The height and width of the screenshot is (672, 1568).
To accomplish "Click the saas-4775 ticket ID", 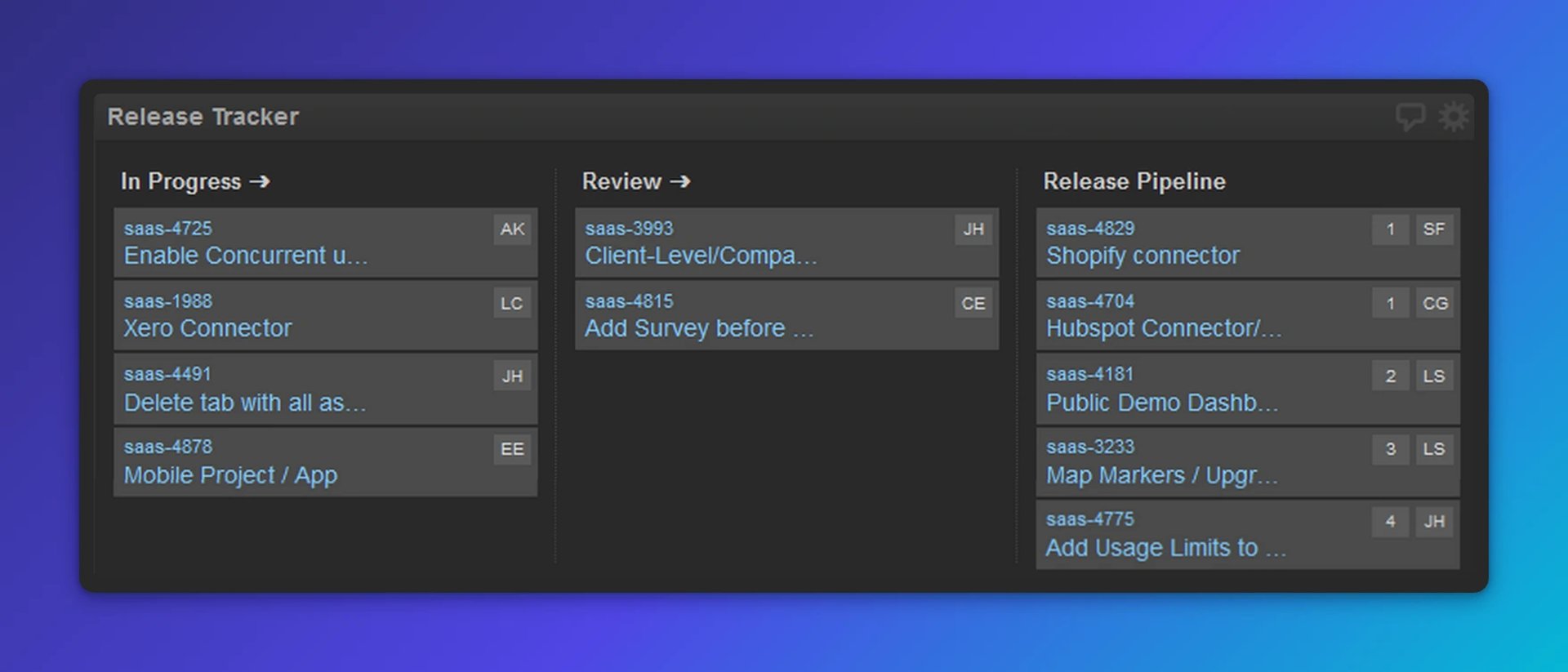I will pyautogui.click(x=1090, y=519).
